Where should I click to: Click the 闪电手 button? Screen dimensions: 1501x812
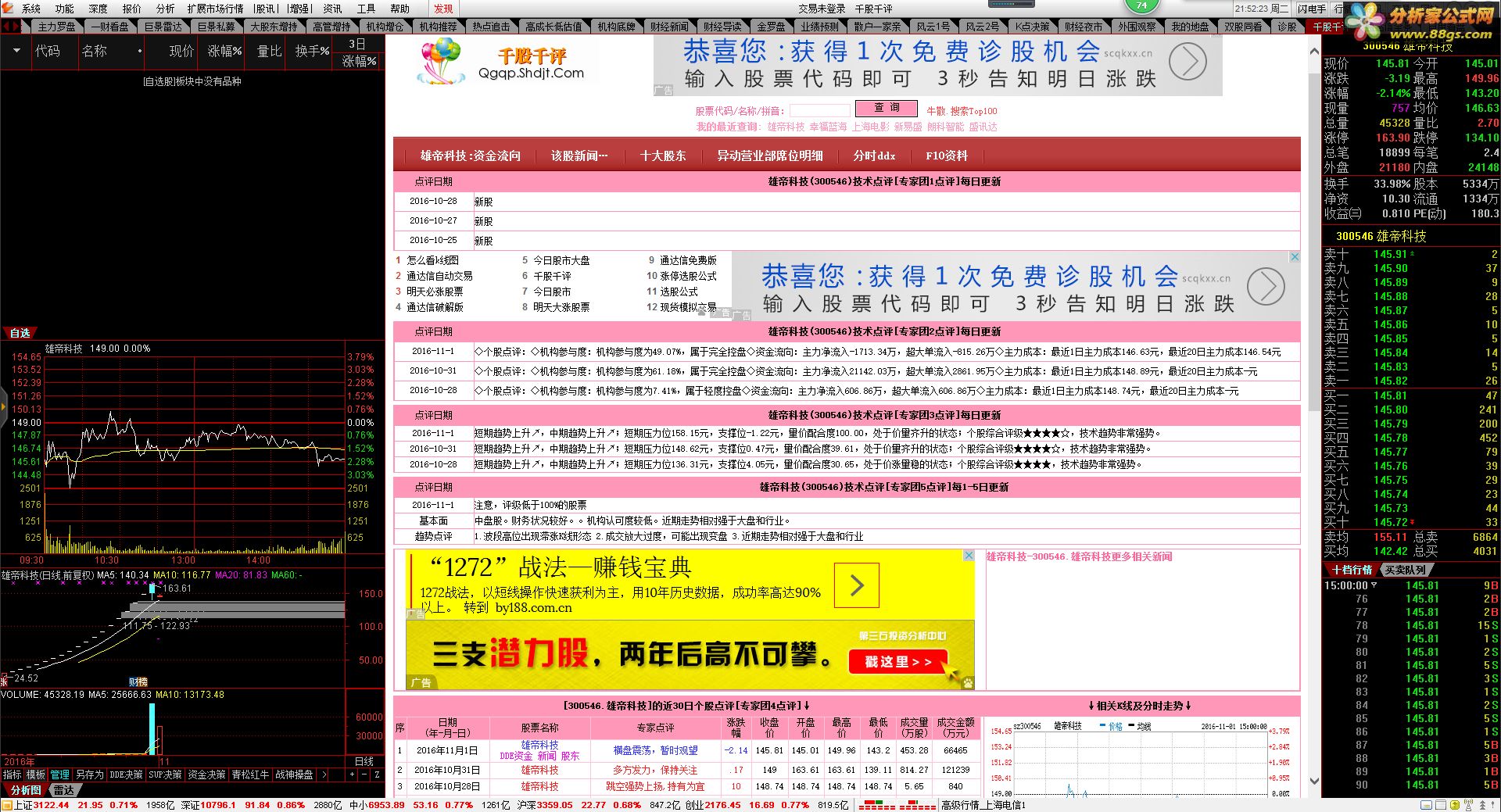pyautogui.click(x=1311, y=9)
